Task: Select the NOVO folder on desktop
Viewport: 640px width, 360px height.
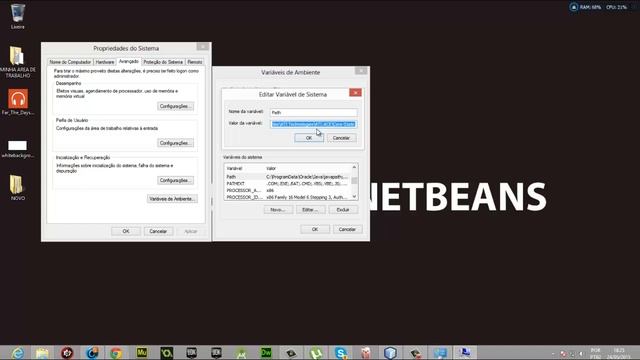Action: 18,188
